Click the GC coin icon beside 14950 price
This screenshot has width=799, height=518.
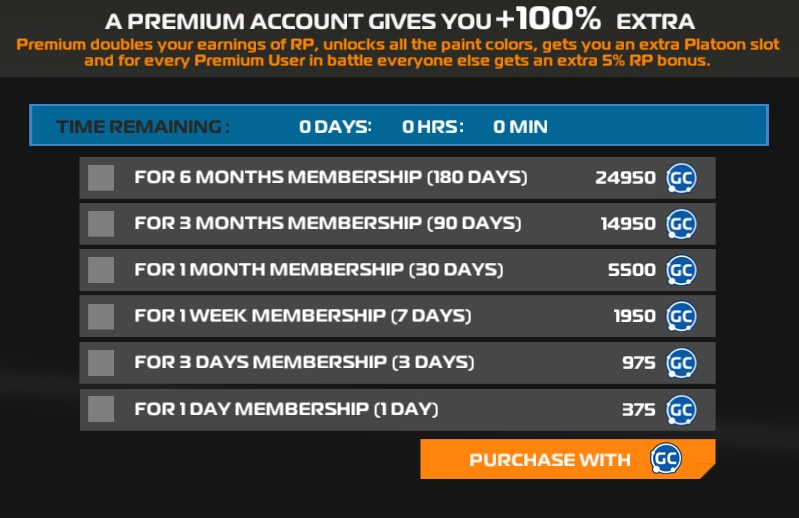click(681, 224)
